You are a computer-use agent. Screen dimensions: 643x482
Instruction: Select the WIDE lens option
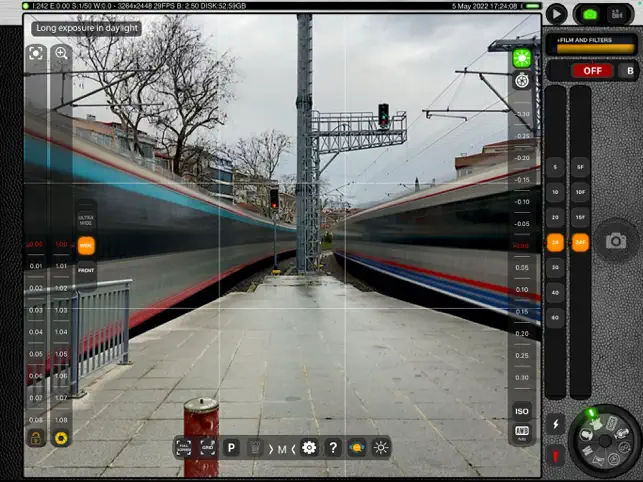tap(86, 246)
